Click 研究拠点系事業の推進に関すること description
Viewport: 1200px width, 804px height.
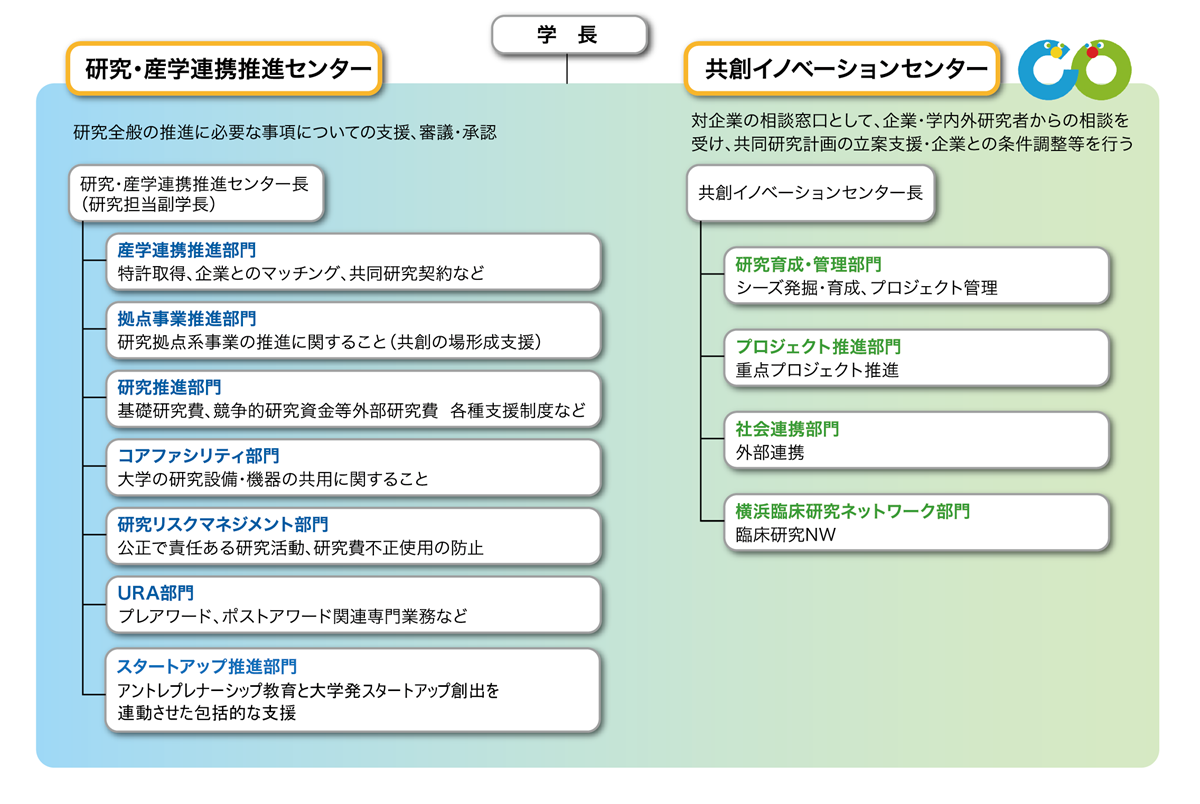330,342
